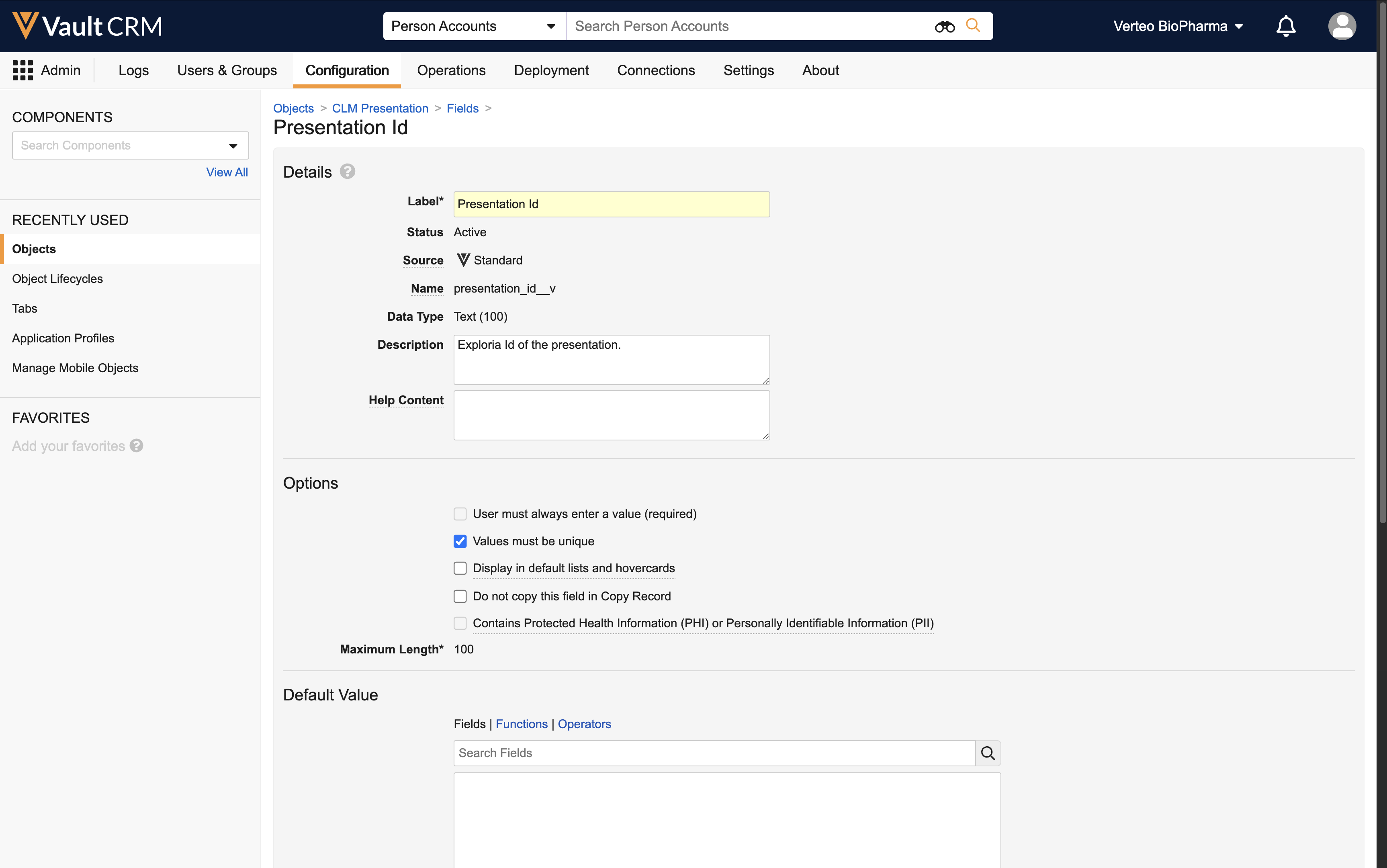This screenshot has width=1387, height=868.
Task: Switch to the Users & Groups tab
Action: point(227,70)
